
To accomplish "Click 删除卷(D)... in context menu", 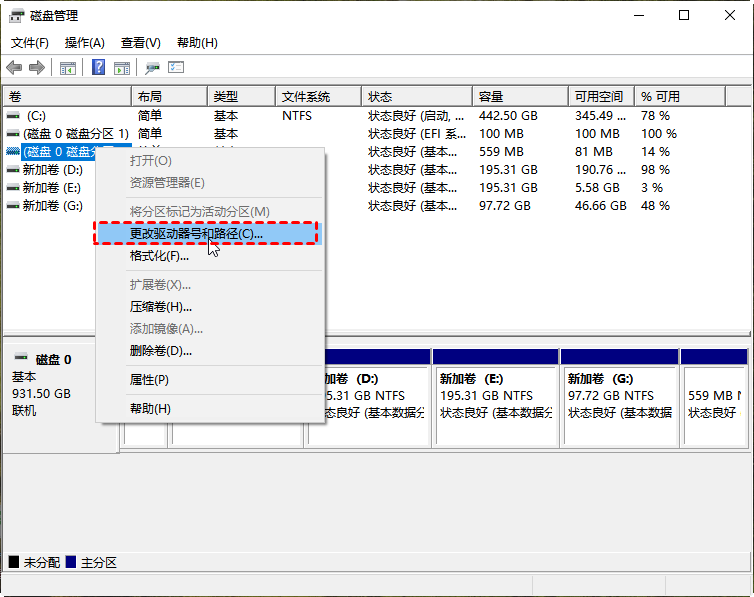I will click(x=160, y=351).
